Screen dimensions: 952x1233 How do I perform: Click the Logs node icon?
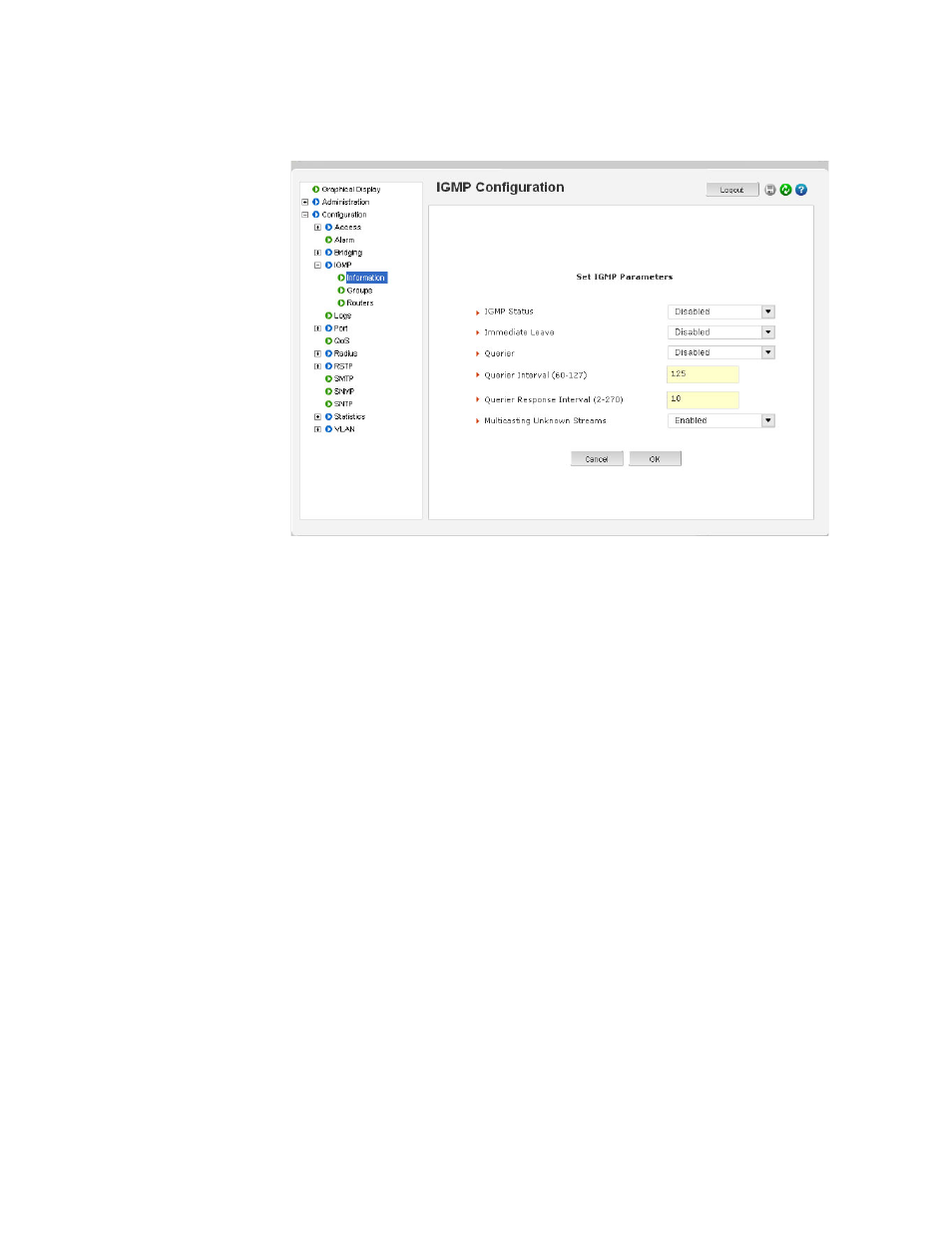tap(329, 315)
